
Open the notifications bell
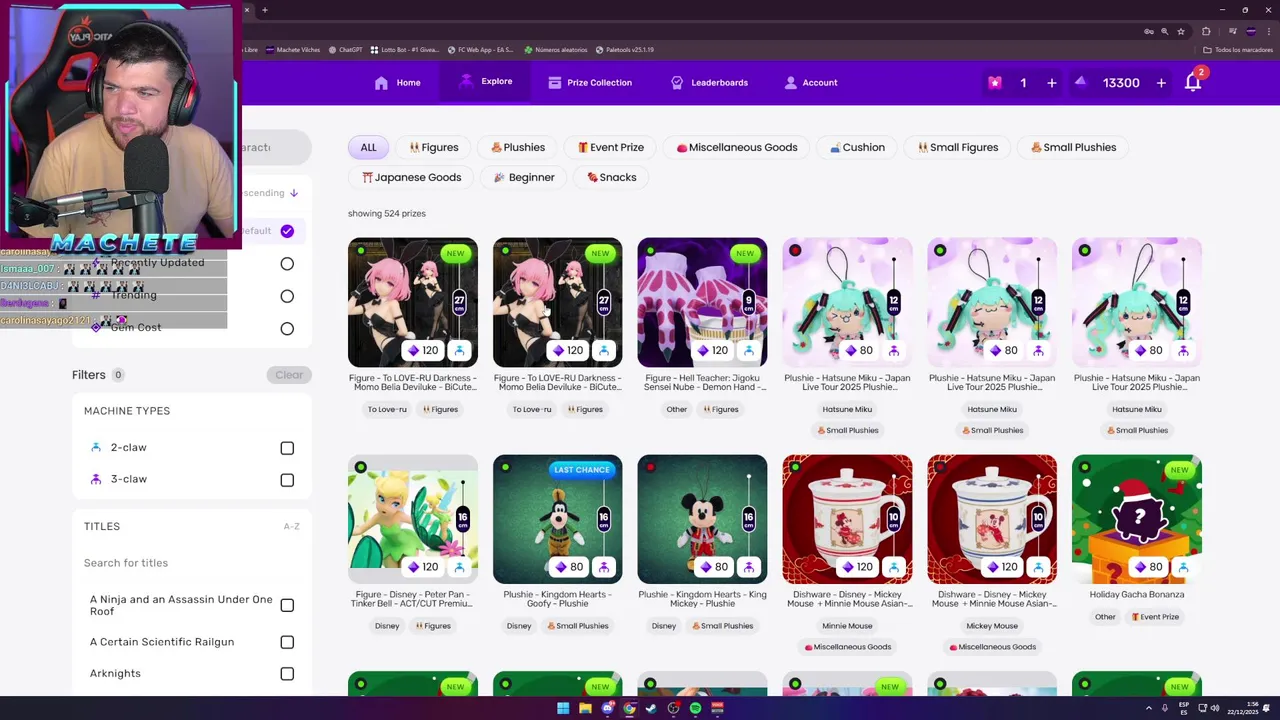pyautogui.click(x=1193, y=83)
